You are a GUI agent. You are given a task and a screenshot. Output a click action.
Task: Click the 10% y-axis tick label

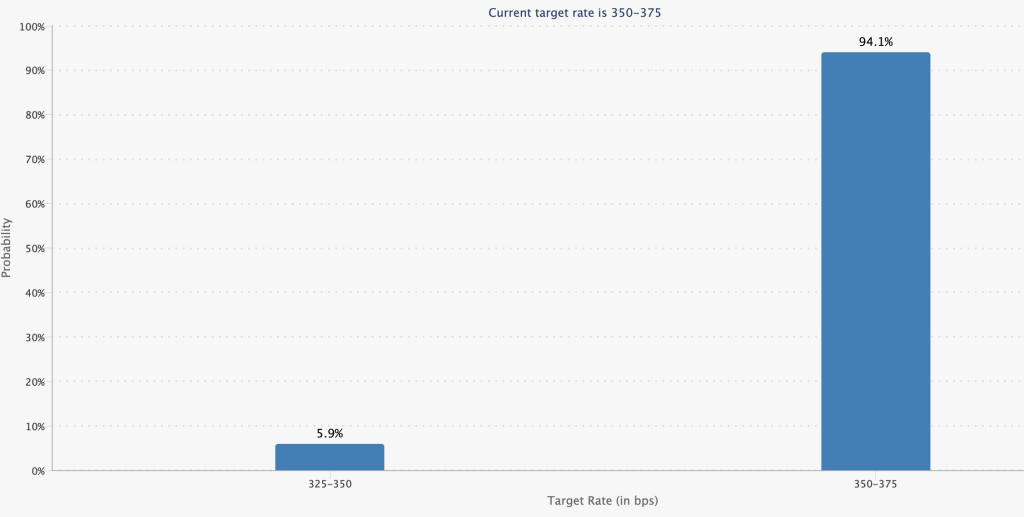34,426
